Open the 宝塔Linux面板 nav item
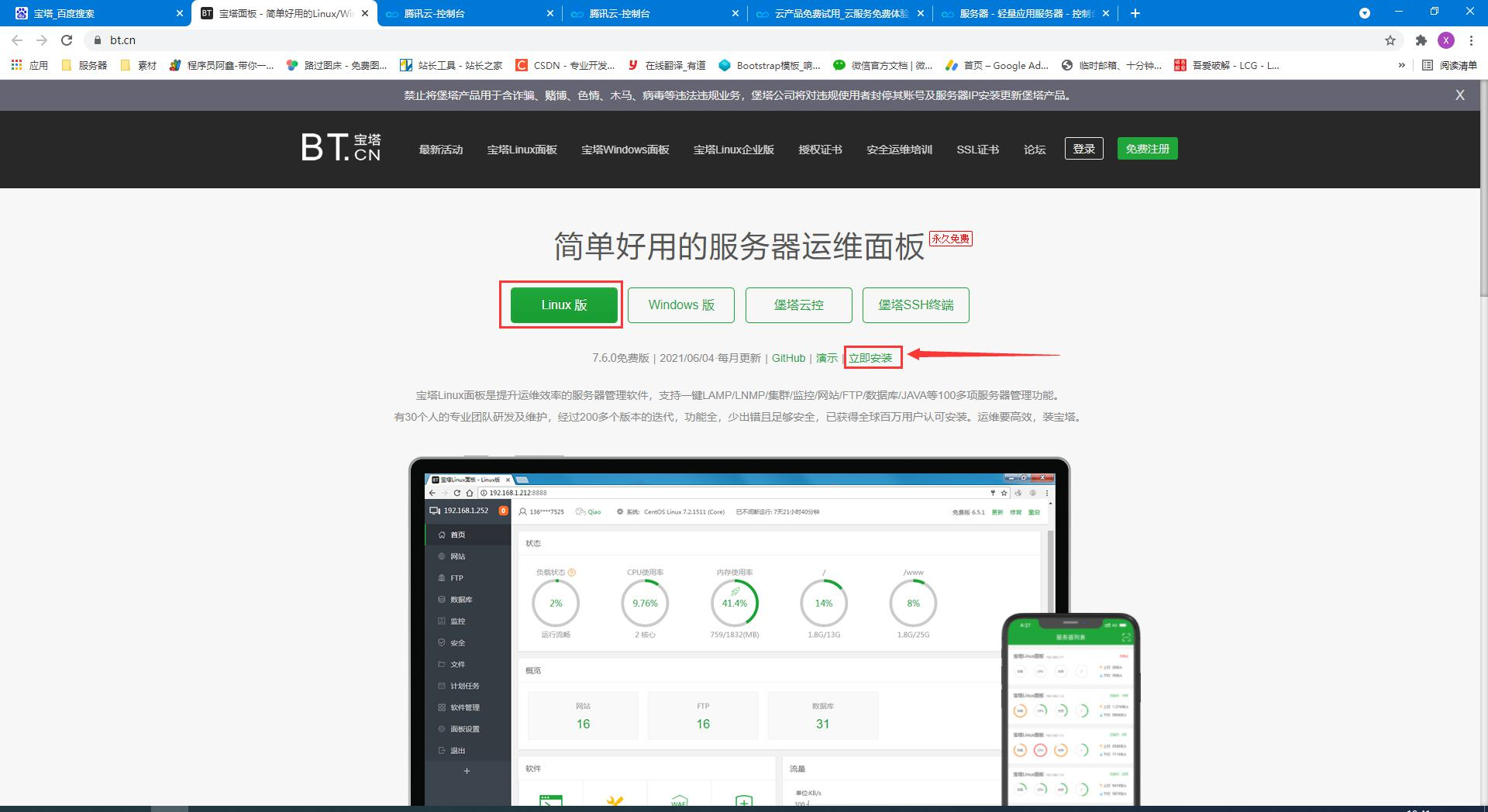Screen dimensions: 1488x812 522,150
